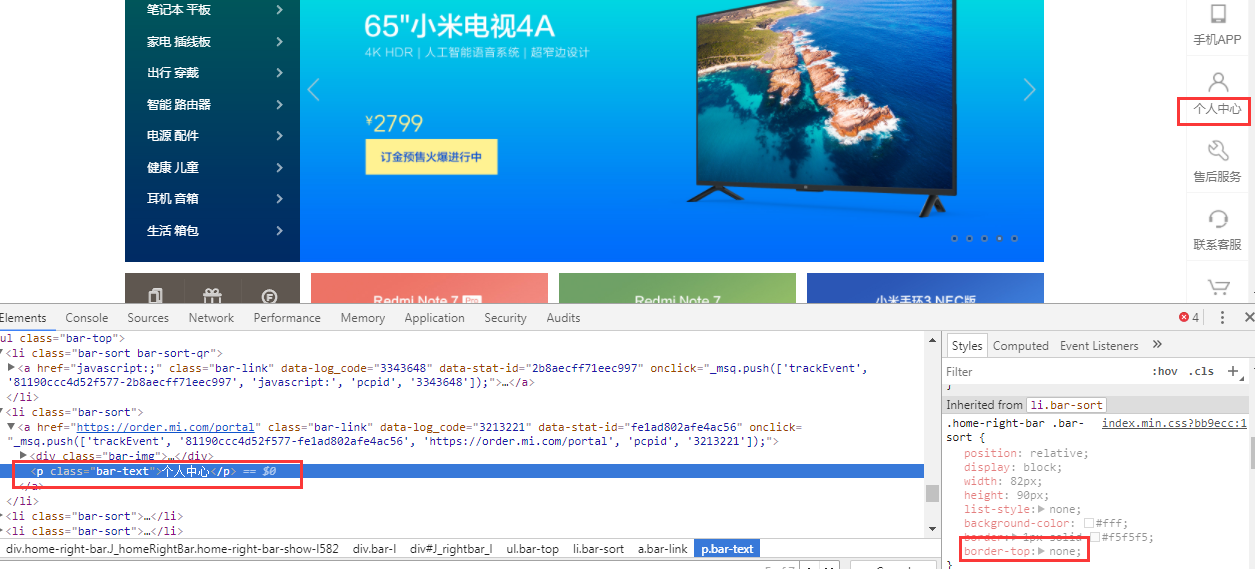Select third banner pagination dot
1255x569 pixels.
[x=985, y=239]
